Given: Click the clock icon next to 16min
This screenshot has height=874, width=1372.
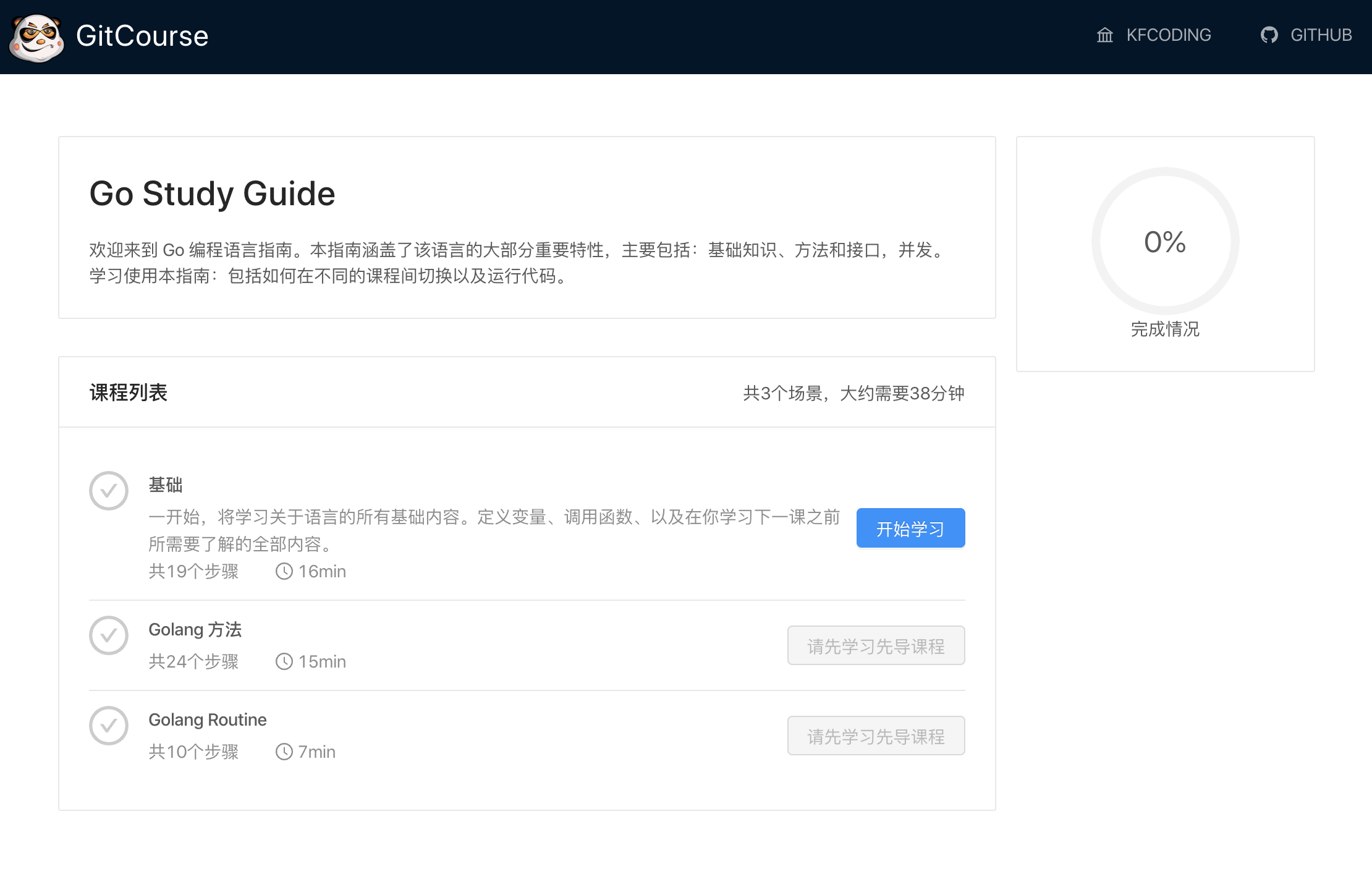Looking at the screenshot, I should pos(284,571).
